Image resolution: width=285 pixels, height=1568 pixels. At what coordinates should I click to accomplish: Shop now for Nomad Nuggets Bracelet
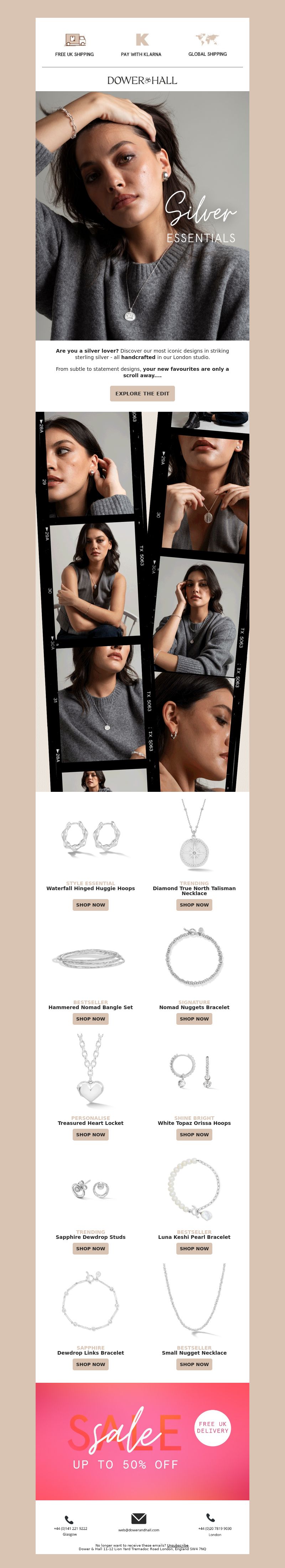point(194,1018)
